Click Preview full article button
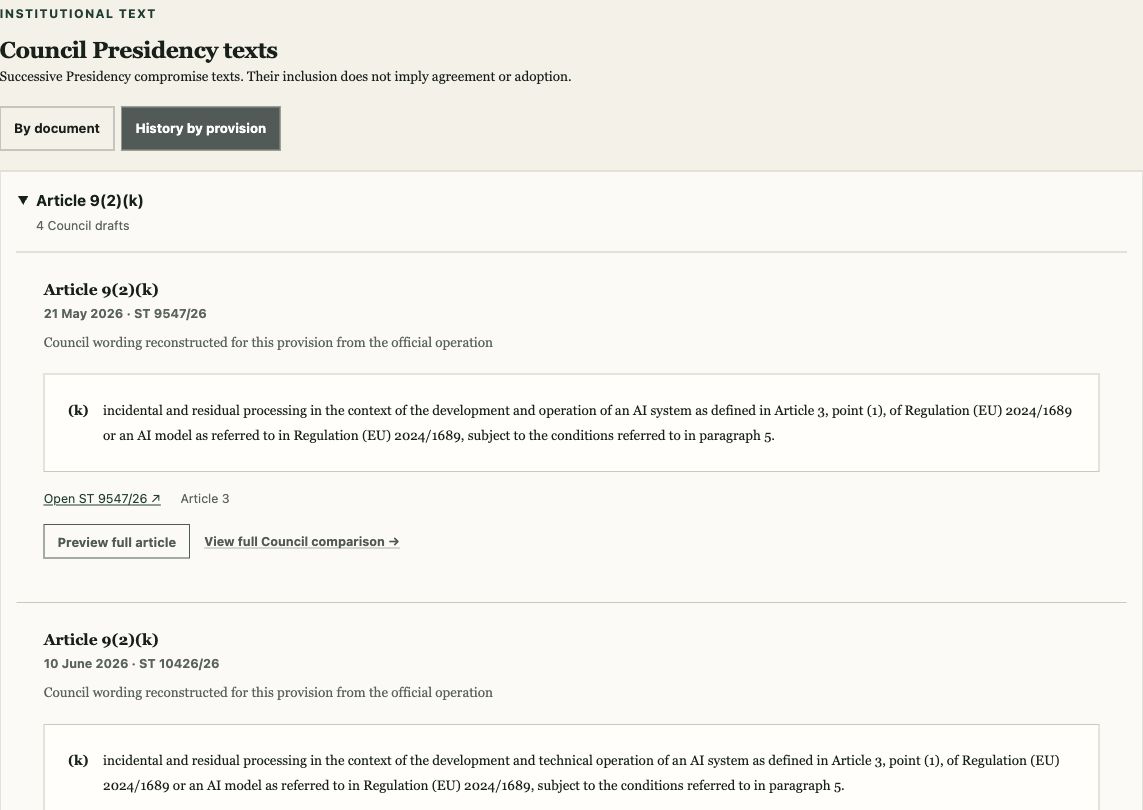 (117, 542)
